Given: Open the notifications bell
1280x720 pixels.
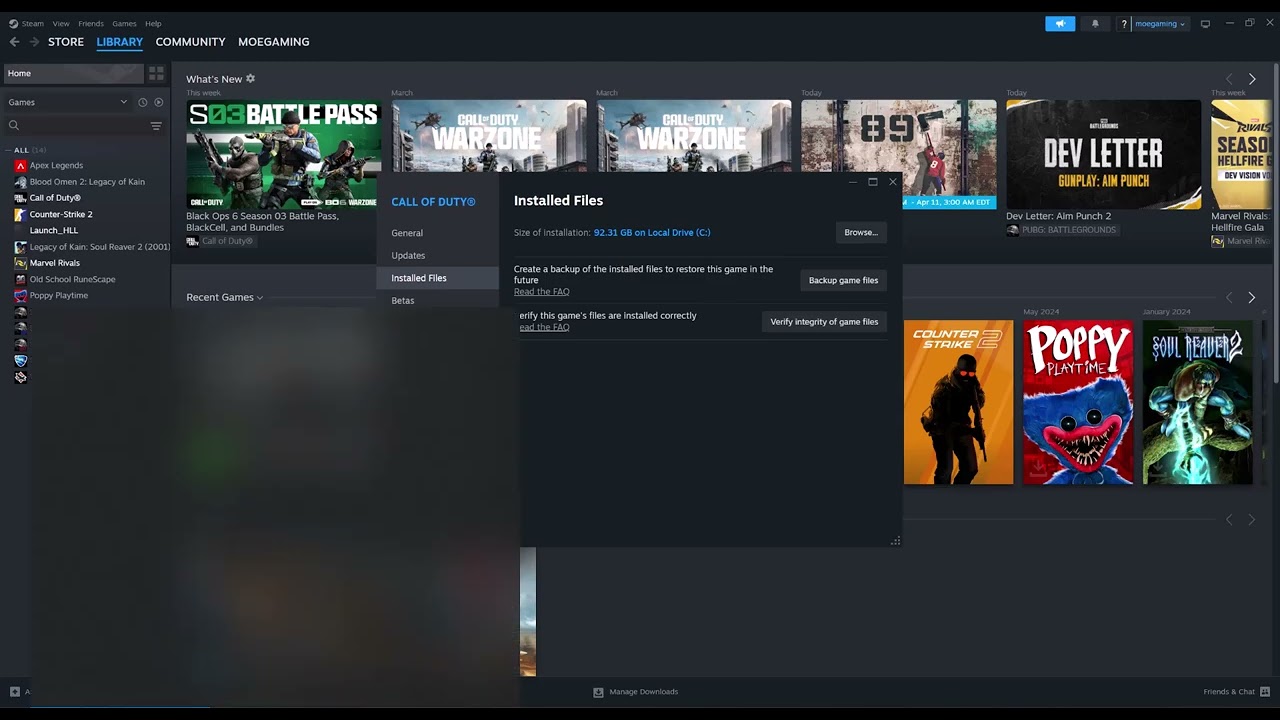Looking at the screenshot, I should pyautogui.click(x=1095, y=23).
